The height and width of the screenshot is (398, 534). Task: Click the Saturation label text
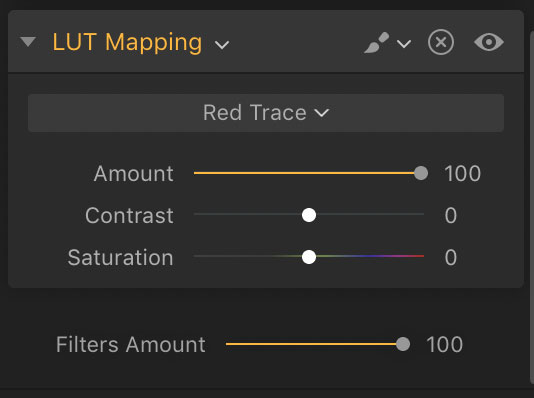(x=121, y=257)
